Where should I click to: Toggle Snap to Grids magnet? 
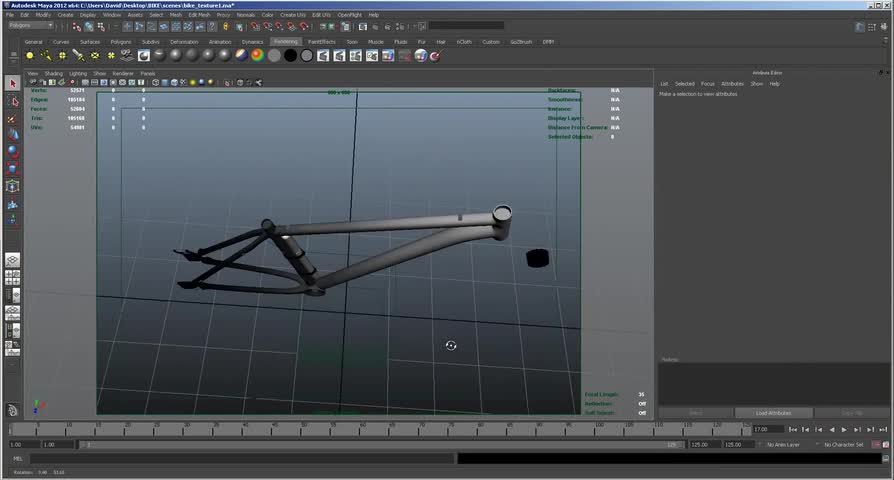[255, 26]
